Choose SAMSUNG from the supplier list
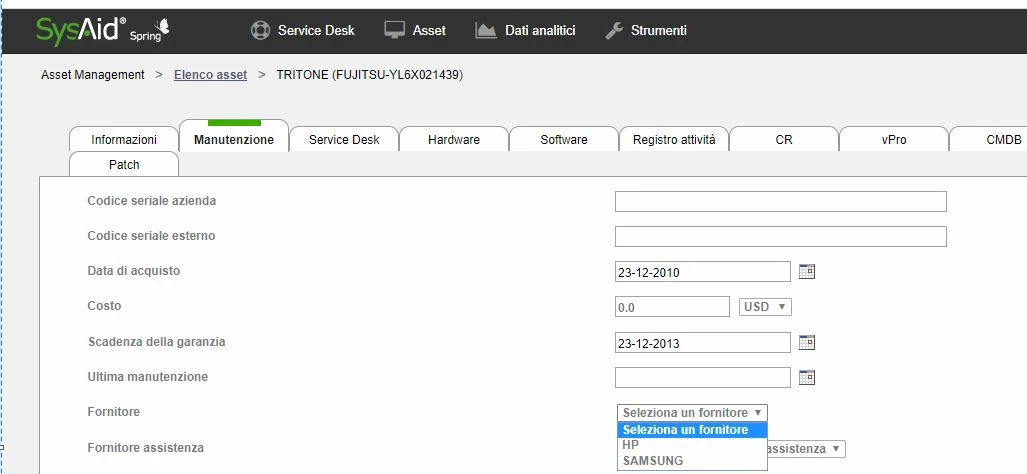 point(692,460)
